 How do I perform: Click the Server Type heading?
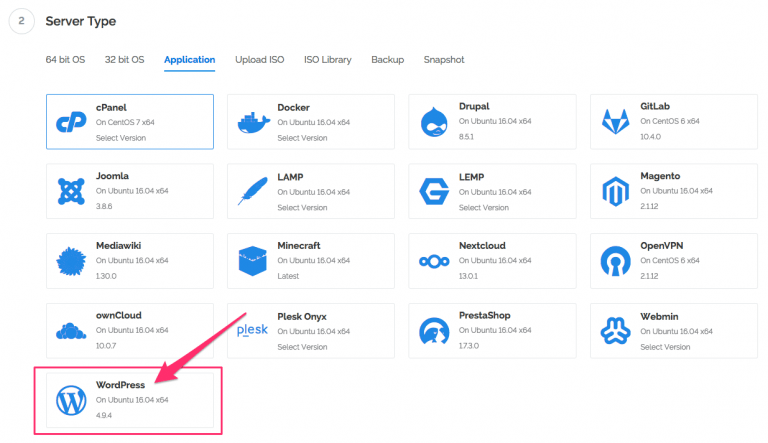pyautogui.click(x=81, y=21)
